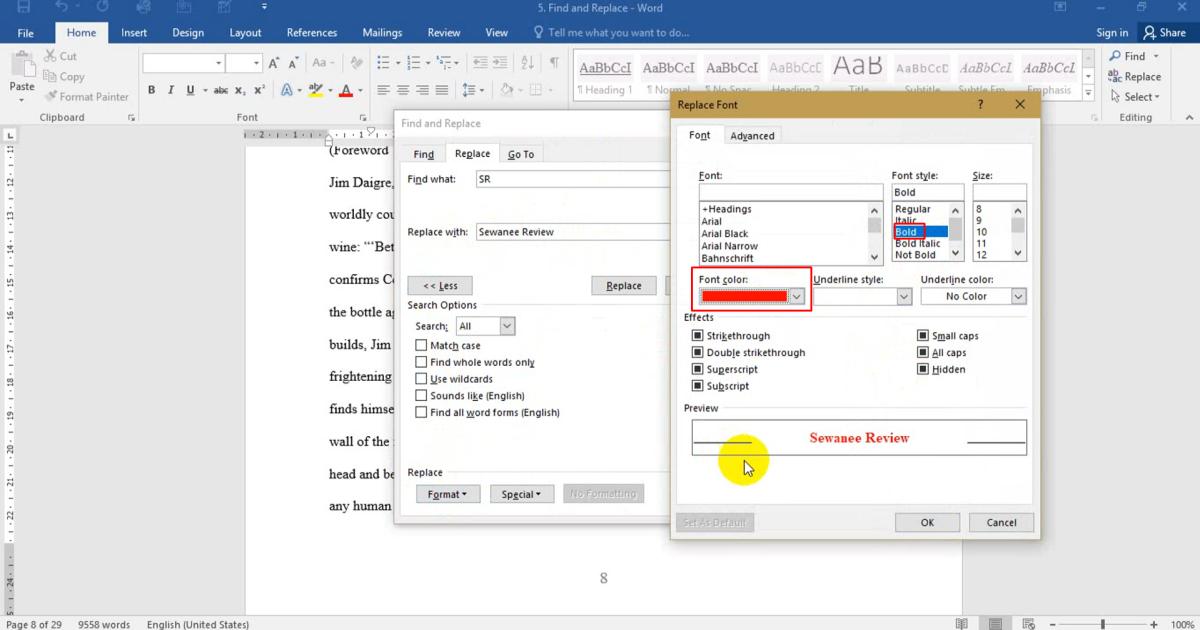The width and height of the screenshot is (1200, 630).
Task: Click the Replace with text field
Action: (x=572, y=232)
